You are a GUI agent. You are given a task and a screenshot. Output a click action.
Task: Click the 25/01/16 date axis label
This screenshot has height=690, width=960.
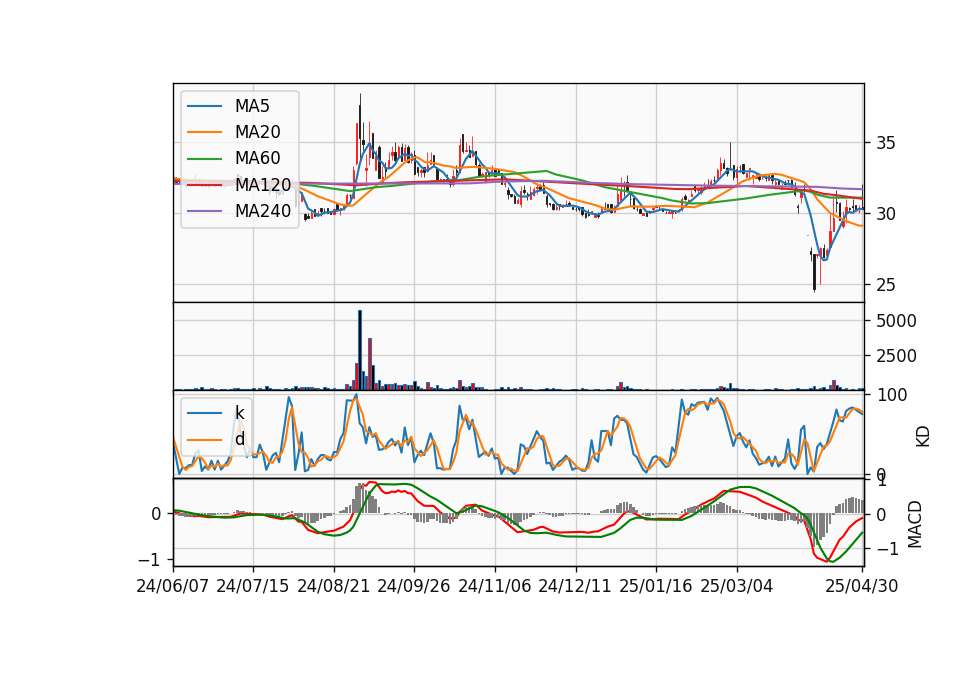(656, 586)
